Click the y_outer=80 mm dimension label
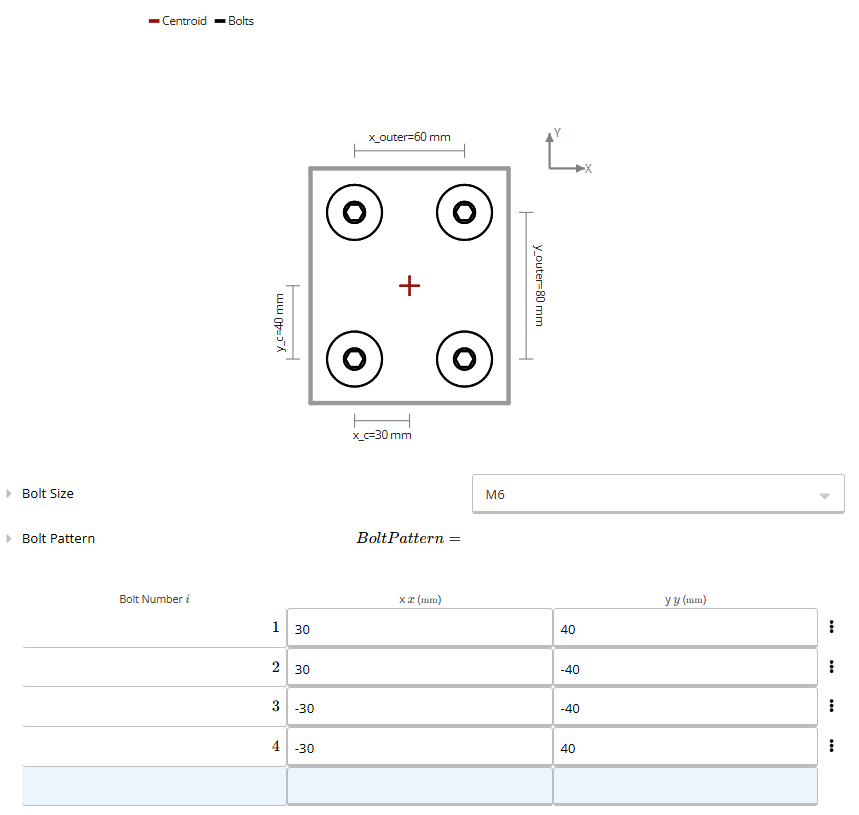 pos(539,285)
